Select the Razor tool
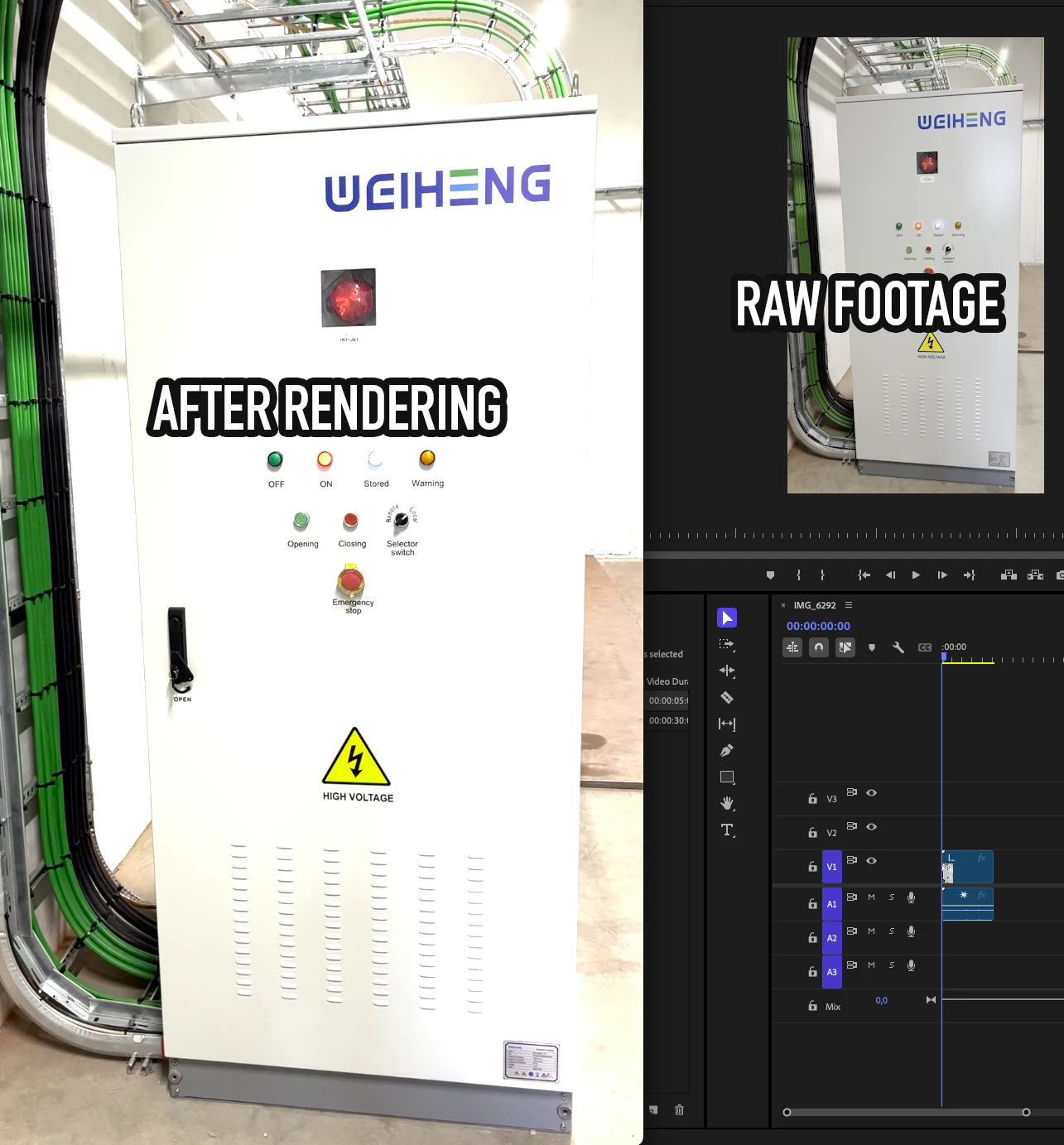Viewport: 1064px width, 1145px height. click(x=727, y=698)
